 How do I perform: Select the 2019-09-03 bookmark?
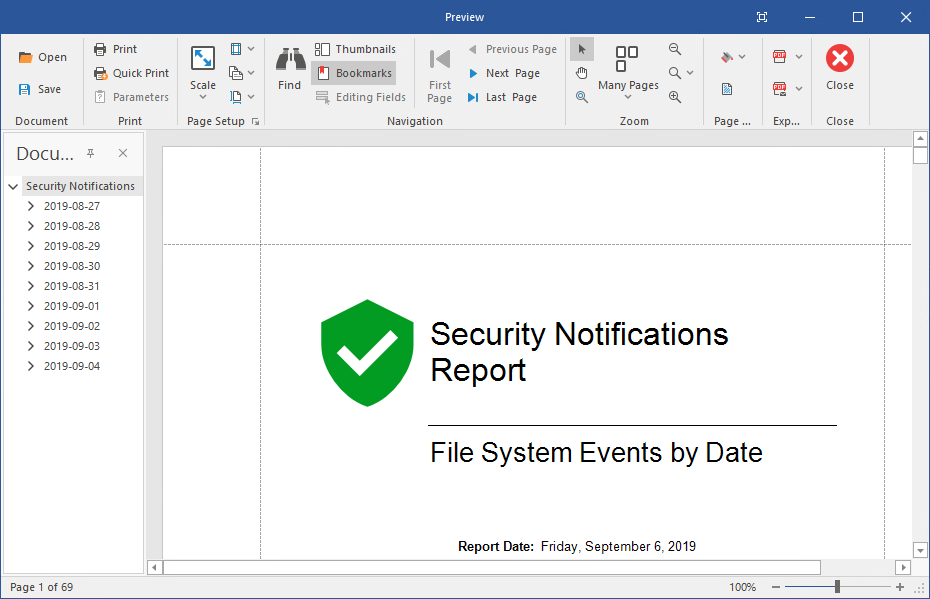72,346
